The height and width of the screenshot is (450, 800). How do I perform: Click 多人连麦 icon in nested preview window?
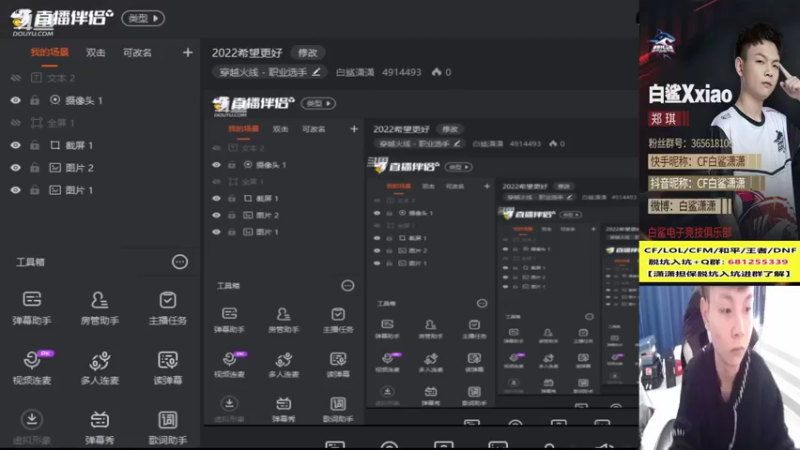[284, 359]
